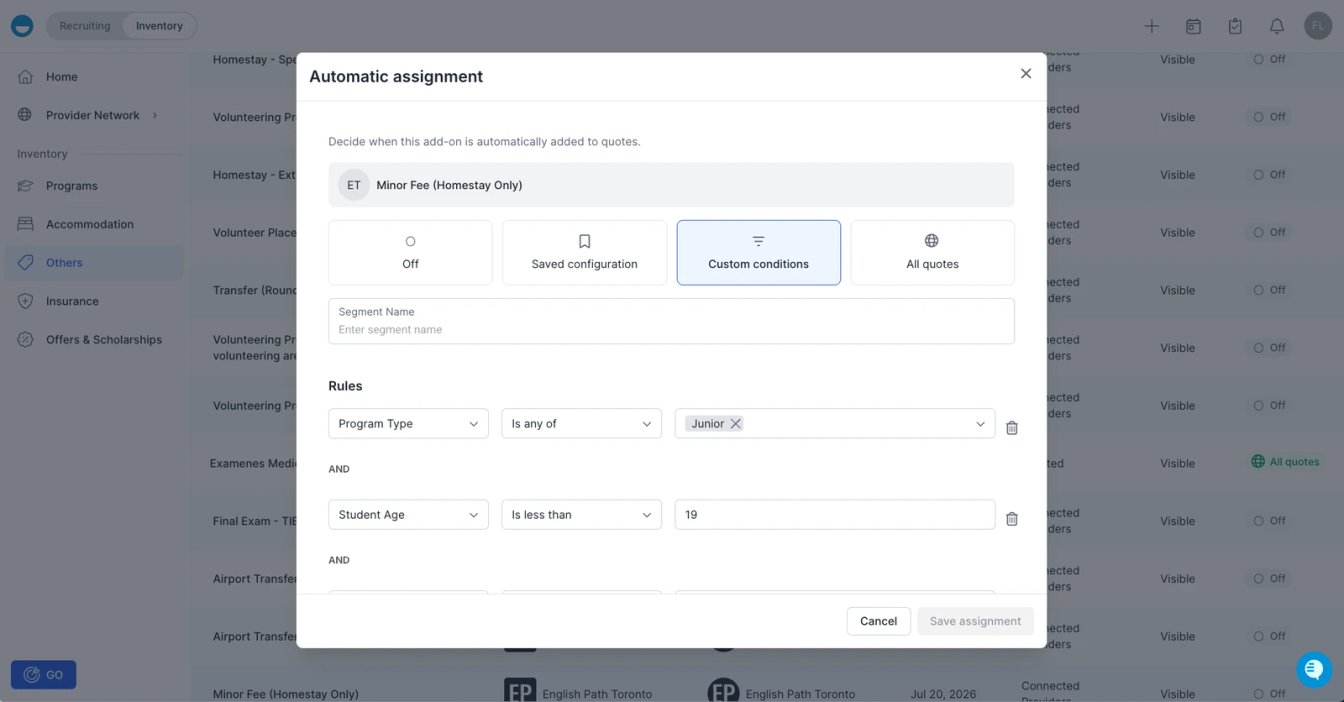Expand the Provider Network chevron
The height and width of the screenshot is (702, 1344).
155,115
